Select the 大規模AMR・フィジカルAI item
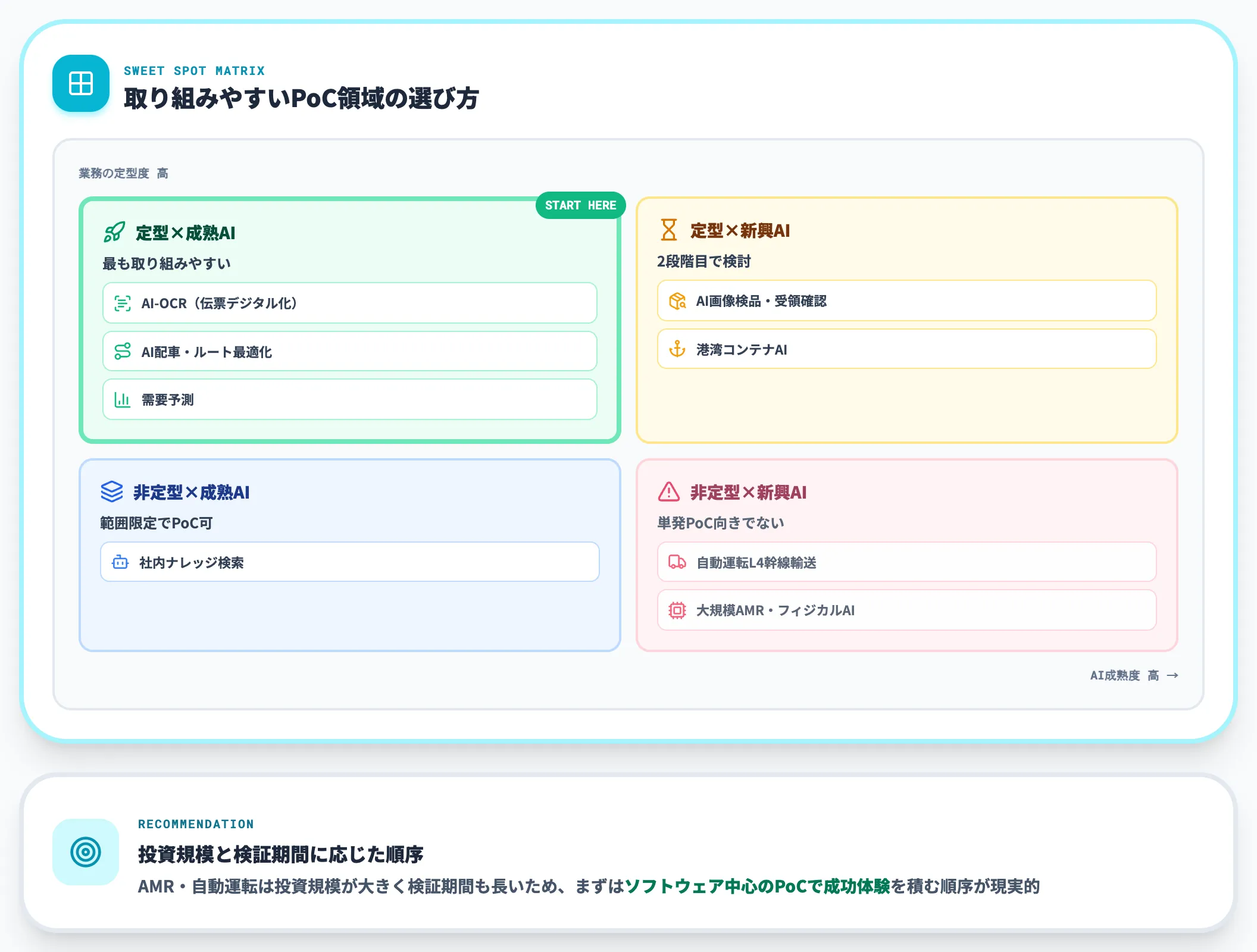The height and width of the screenshot is (952, 1257). pos(907,610)
